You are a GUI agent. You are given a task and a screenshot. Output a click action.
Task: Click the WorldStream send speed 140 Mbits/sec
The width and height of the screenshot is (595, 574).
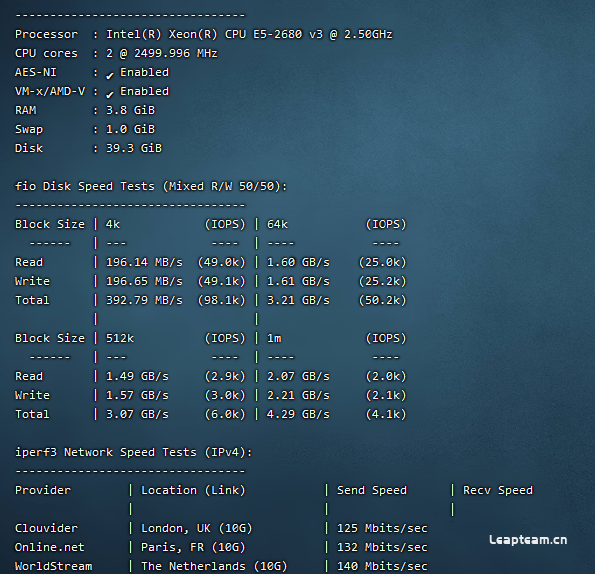[x=382, y=566]
